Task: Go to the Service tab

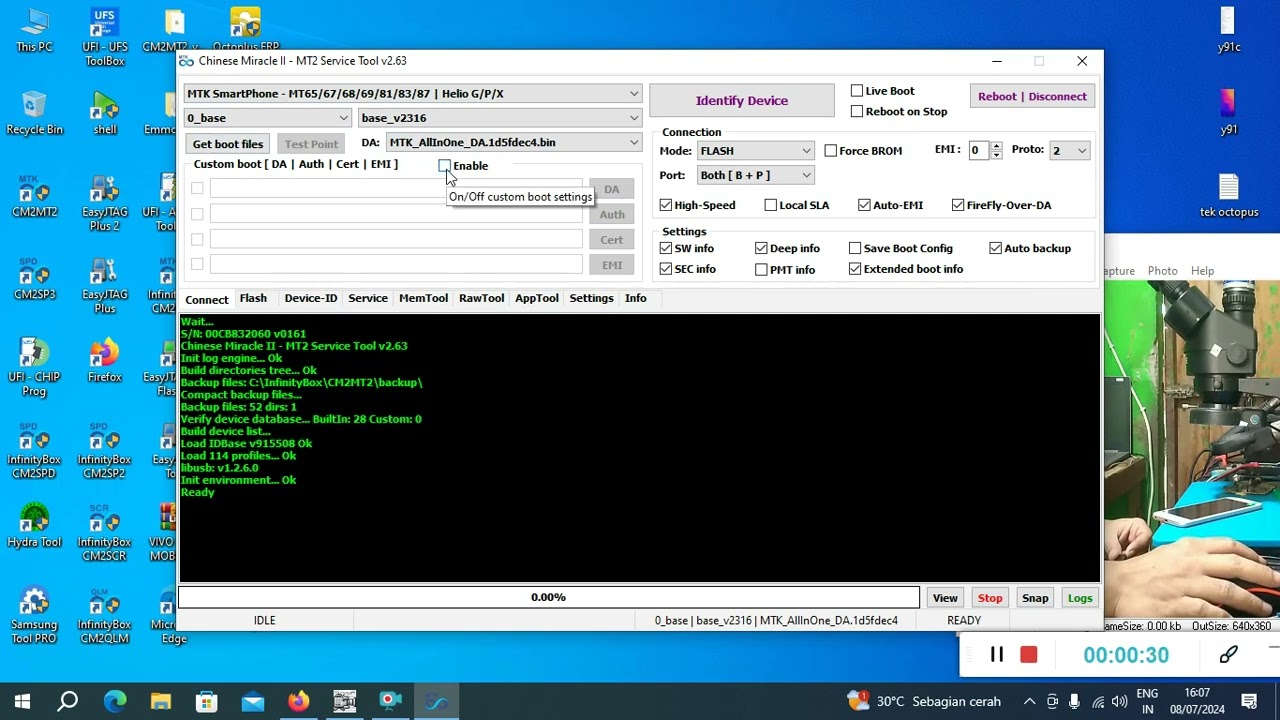Action: click(368, 298)
